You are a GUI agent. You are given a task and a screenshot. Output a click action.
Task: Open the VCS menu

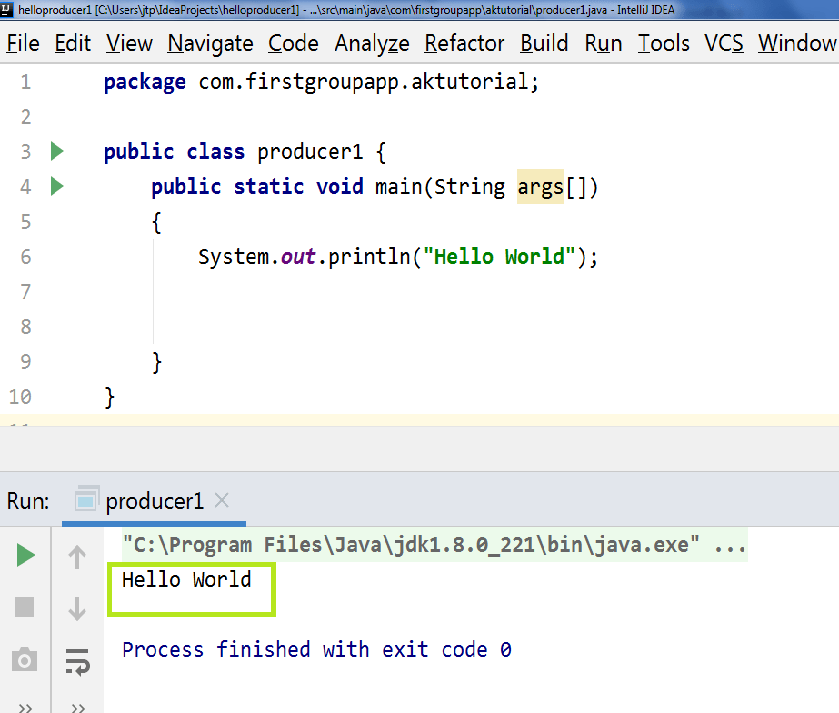[x=723, y=43]
